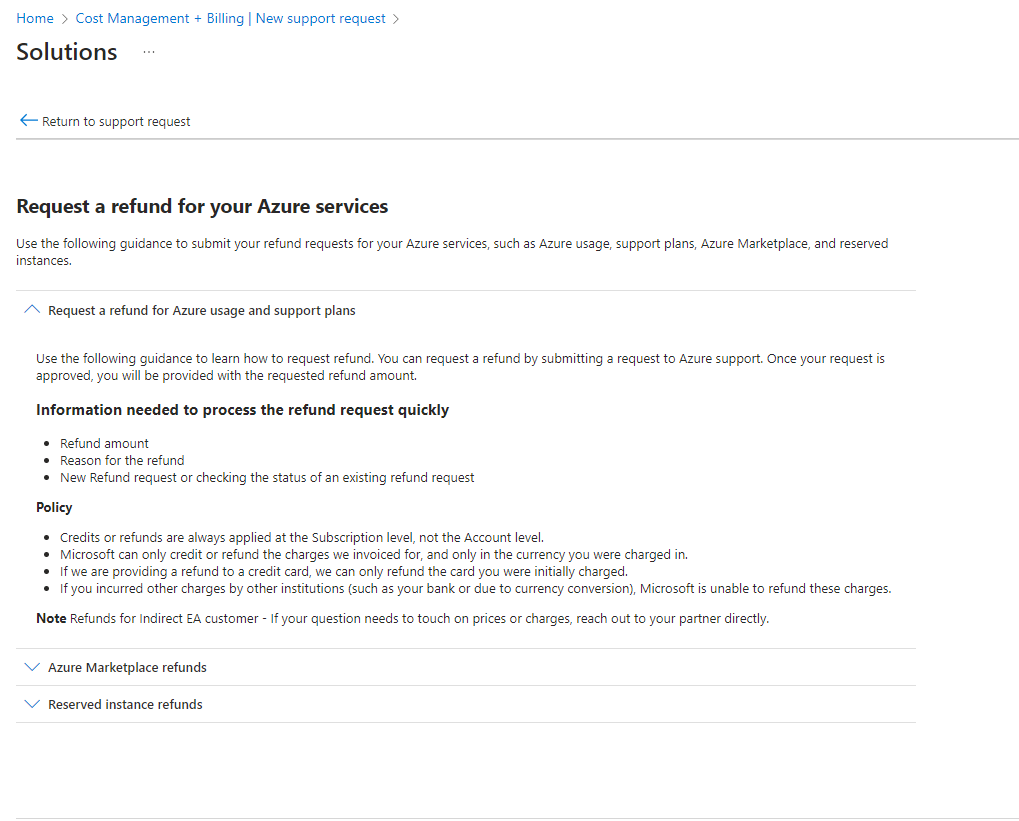Click the Policy subheading

tap(54, 507)
